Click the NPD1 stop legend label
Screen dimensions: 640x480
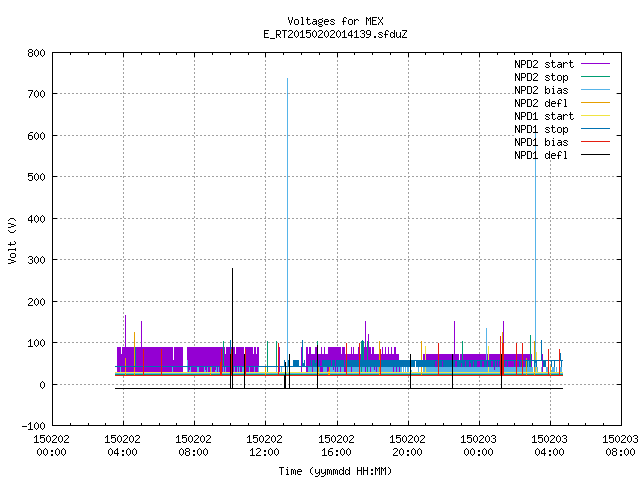pos(541,129)
